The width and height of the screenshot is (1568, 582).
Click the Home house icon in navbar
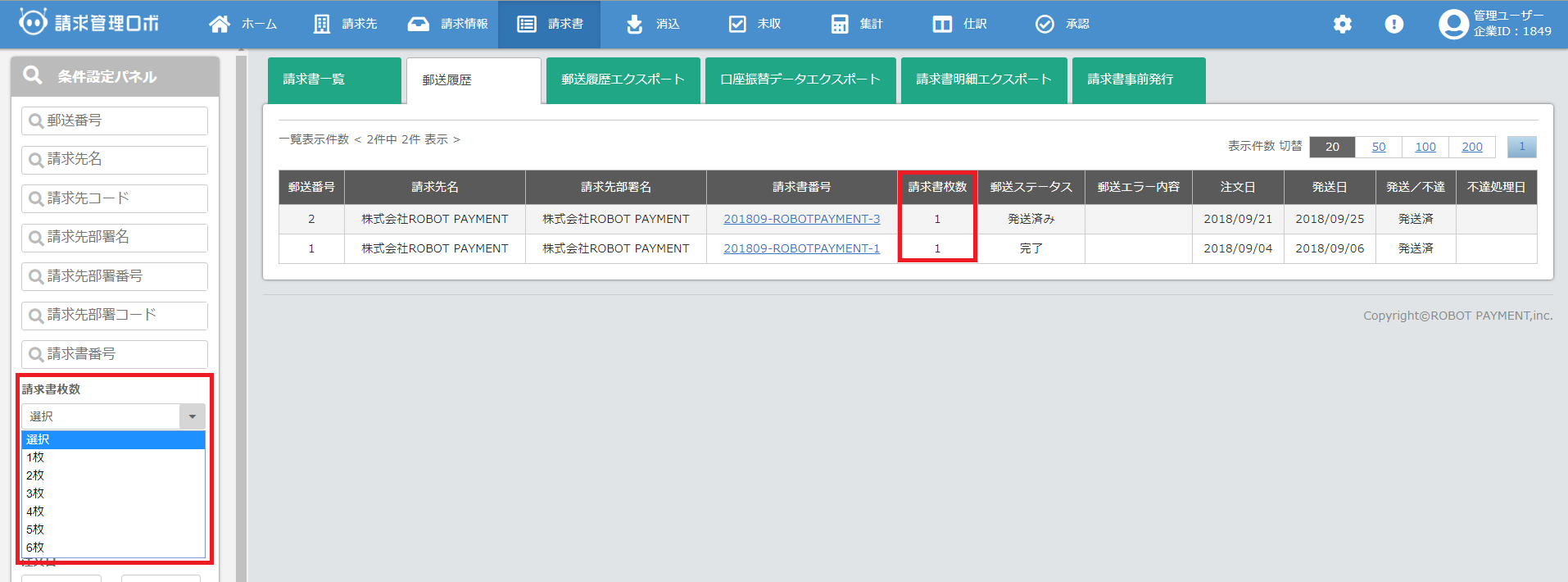click(220, 25)
